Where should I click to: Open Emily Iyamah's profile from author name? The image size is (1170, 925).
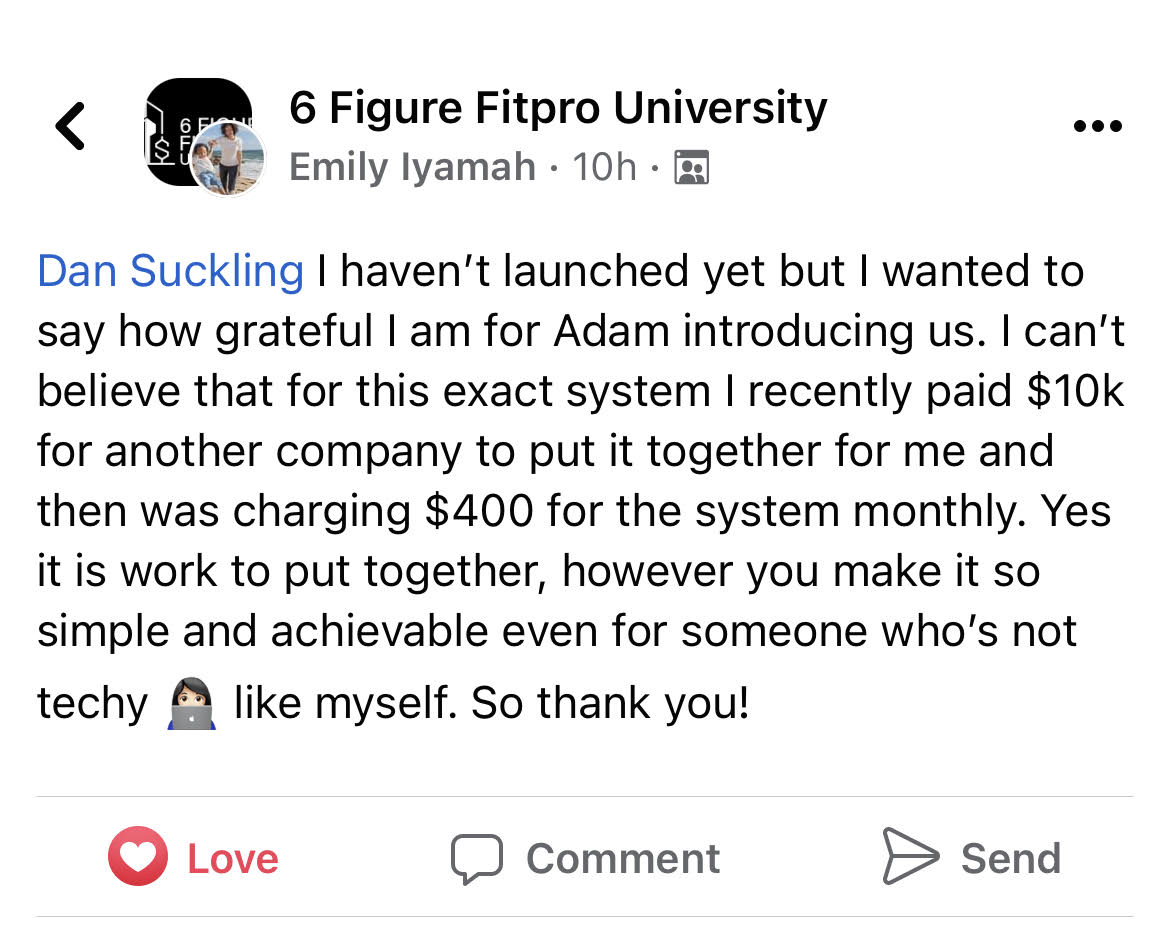(413, 166)
